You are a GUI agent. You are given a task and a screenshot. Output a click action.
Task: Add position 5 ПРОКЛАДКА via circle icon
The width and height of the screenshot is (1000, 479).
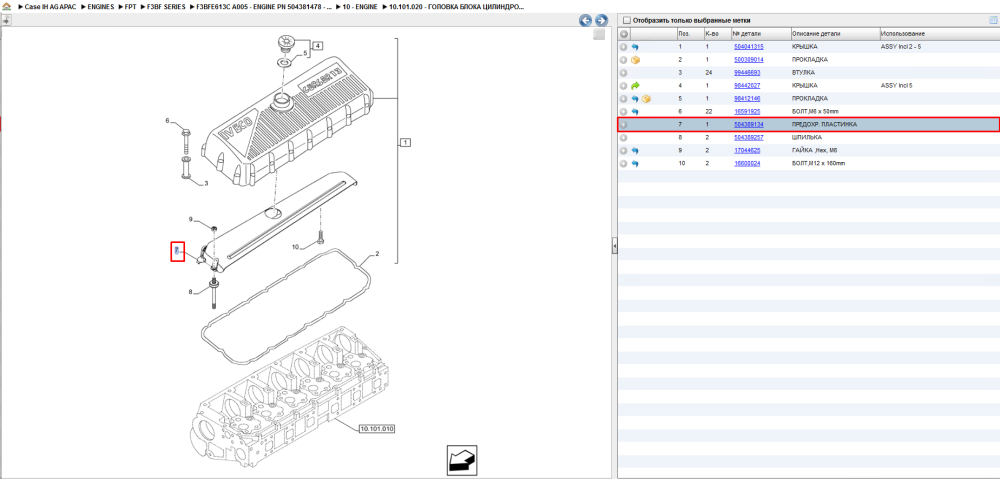tap(624, 99)
